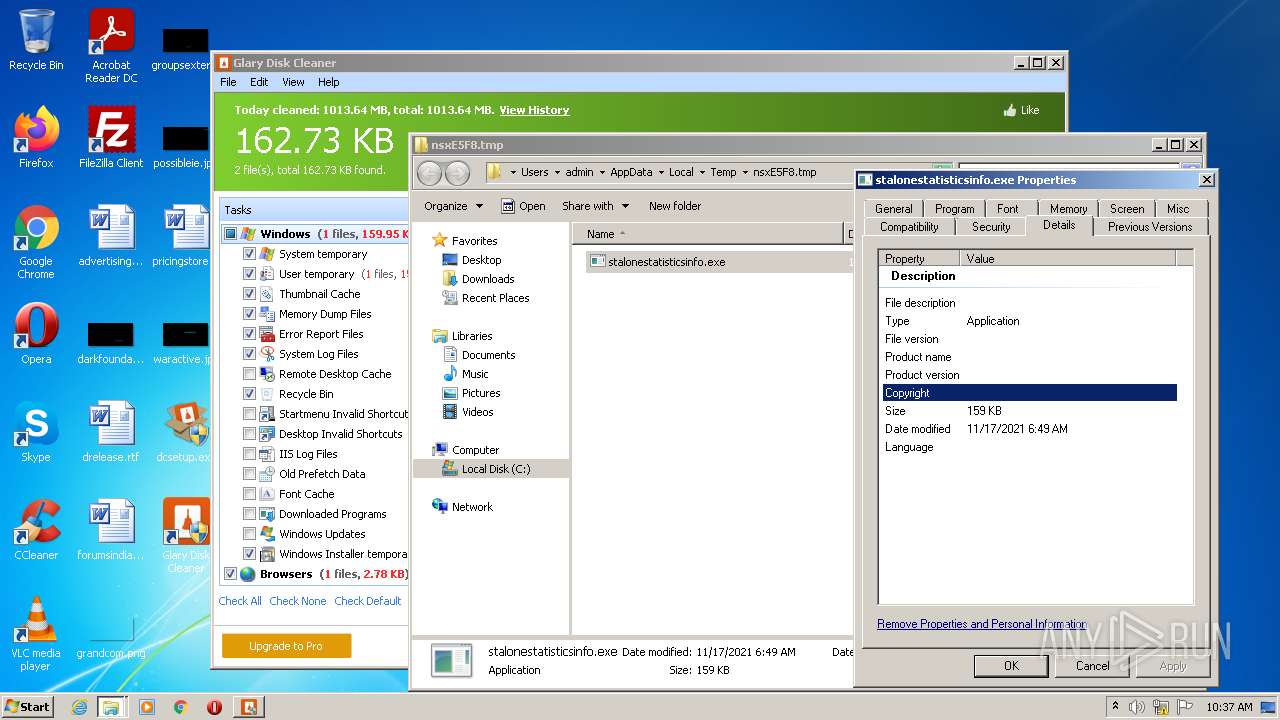Open Internet Explorer from taskbar
Screen dimensions: 1280x720
(x=79, y=707)
